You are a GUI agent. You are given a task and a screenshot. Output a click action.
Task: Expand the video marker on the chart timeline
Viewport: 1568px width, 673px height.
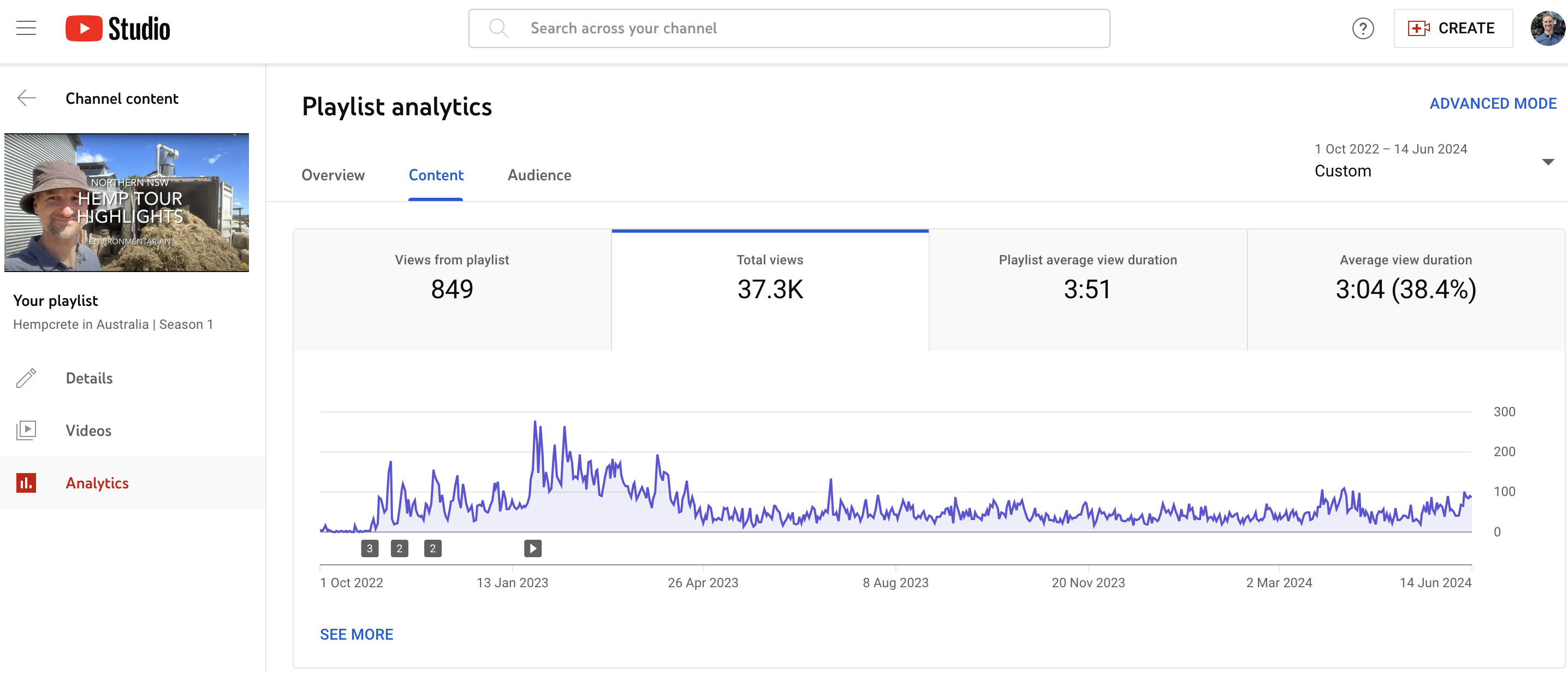point(533,548)
